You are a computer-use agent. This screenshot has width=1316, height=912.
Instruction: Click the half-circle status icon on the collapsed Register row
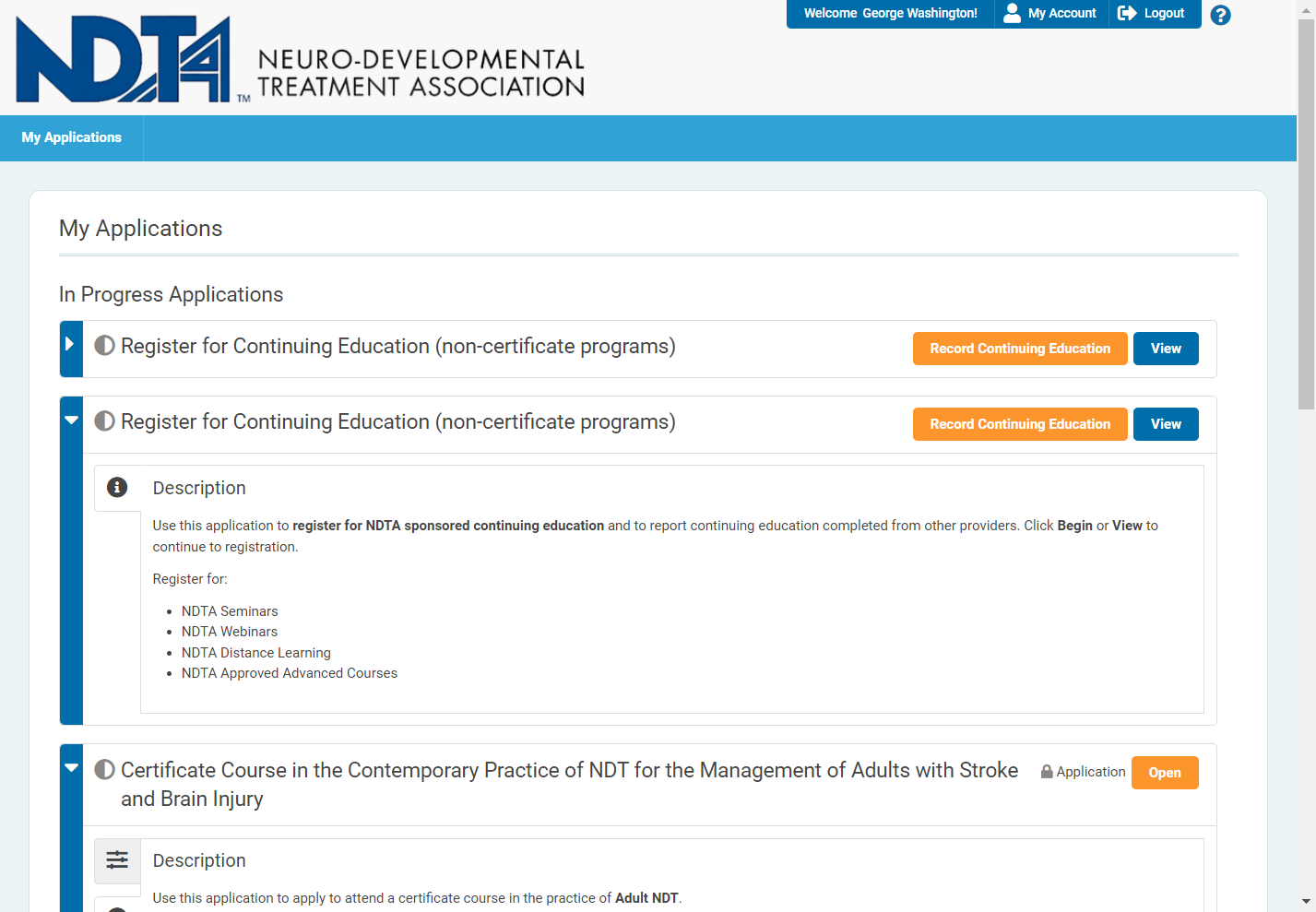[x=105, y=345]
